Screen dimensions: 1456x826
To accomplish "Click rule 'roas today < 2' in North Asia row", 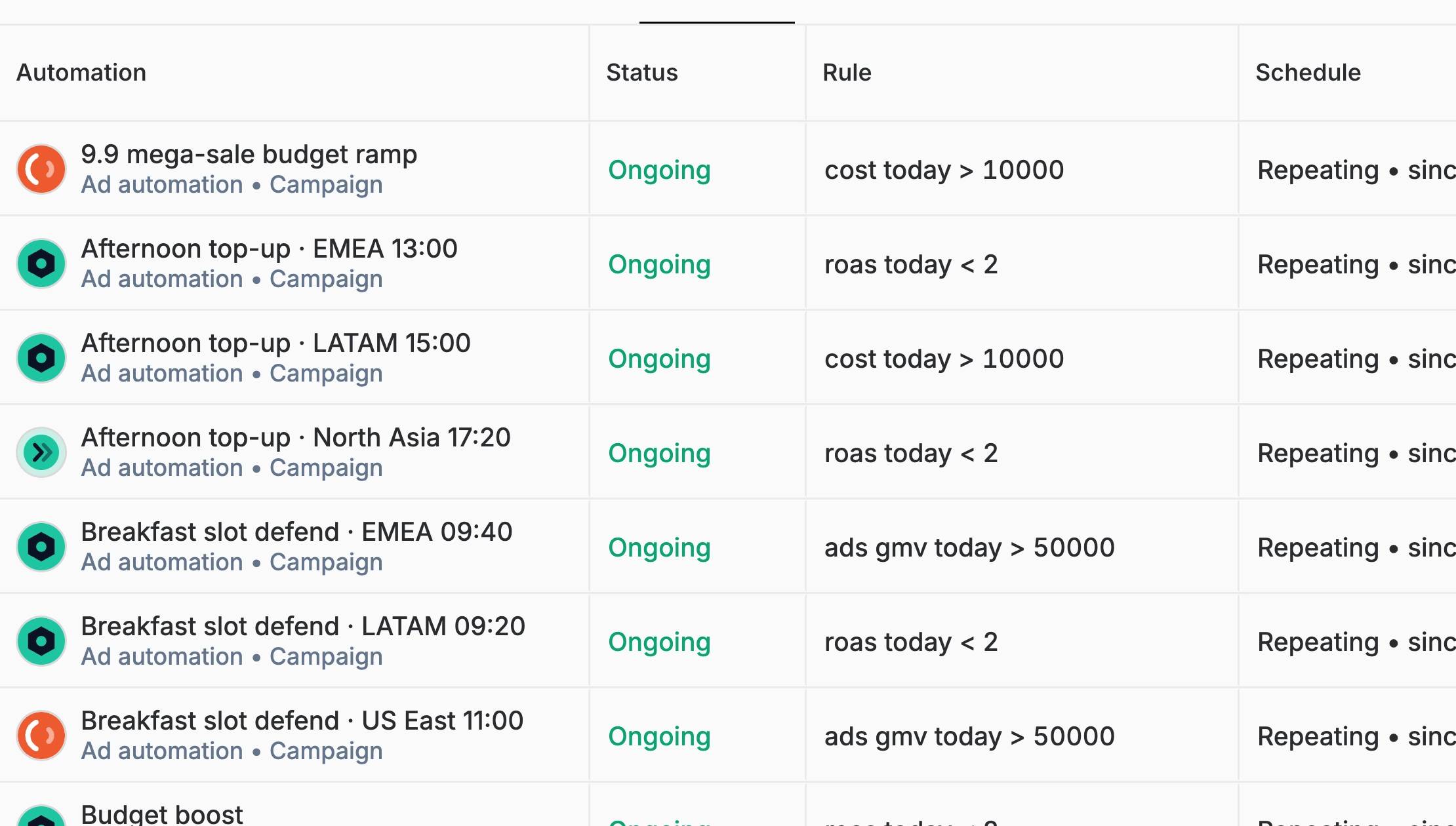I will (x=912, y=454).
